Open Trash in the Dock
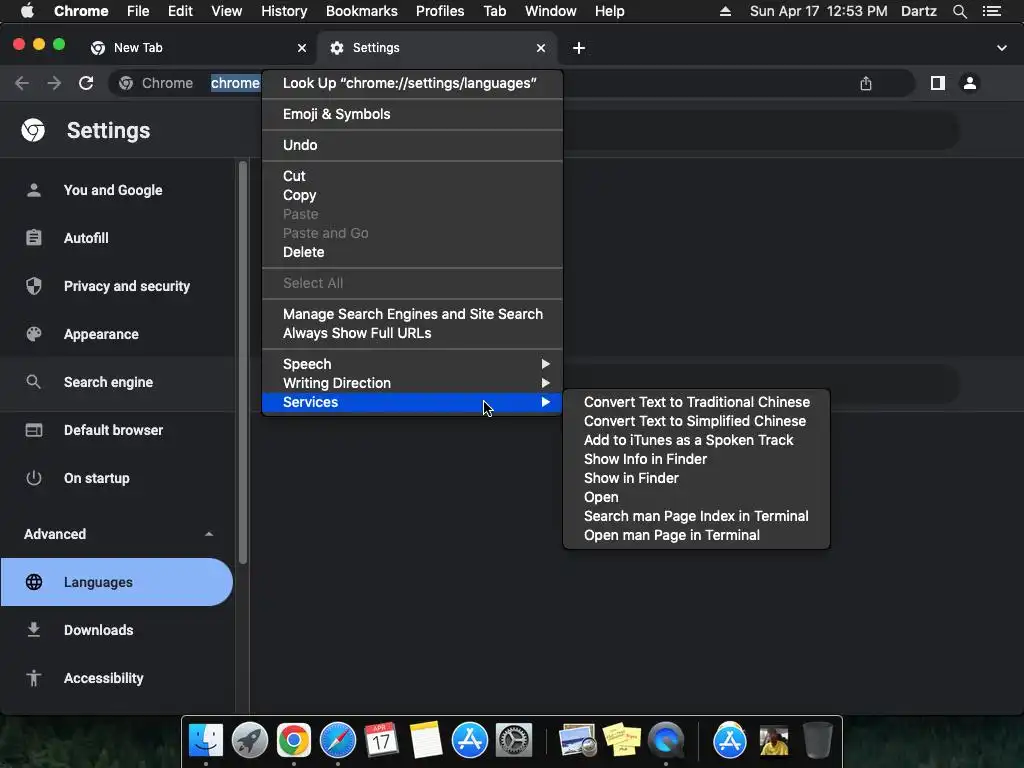The height and width of the screenshot is (768, 1024). tap(818, 741)
